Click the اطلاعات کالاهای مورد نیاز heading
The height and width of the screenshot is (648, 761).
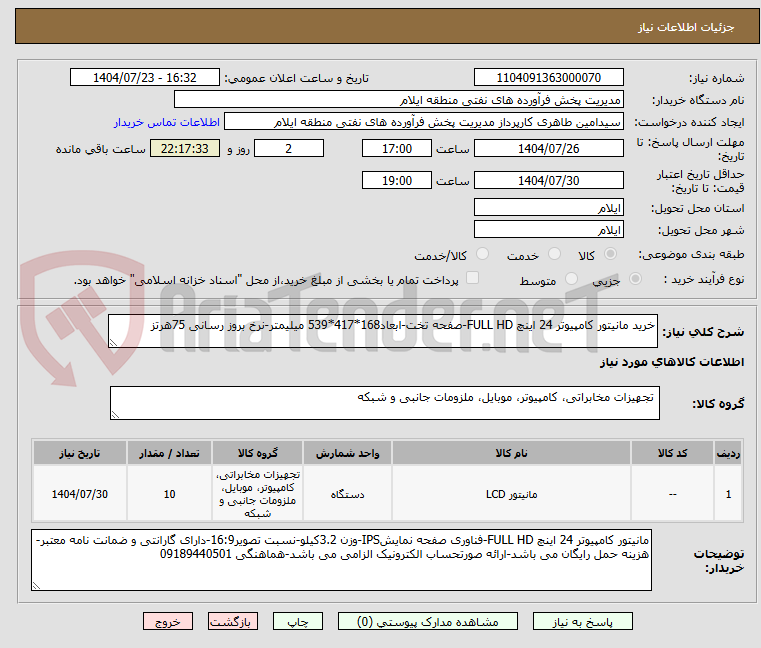(x=672, y=362)
